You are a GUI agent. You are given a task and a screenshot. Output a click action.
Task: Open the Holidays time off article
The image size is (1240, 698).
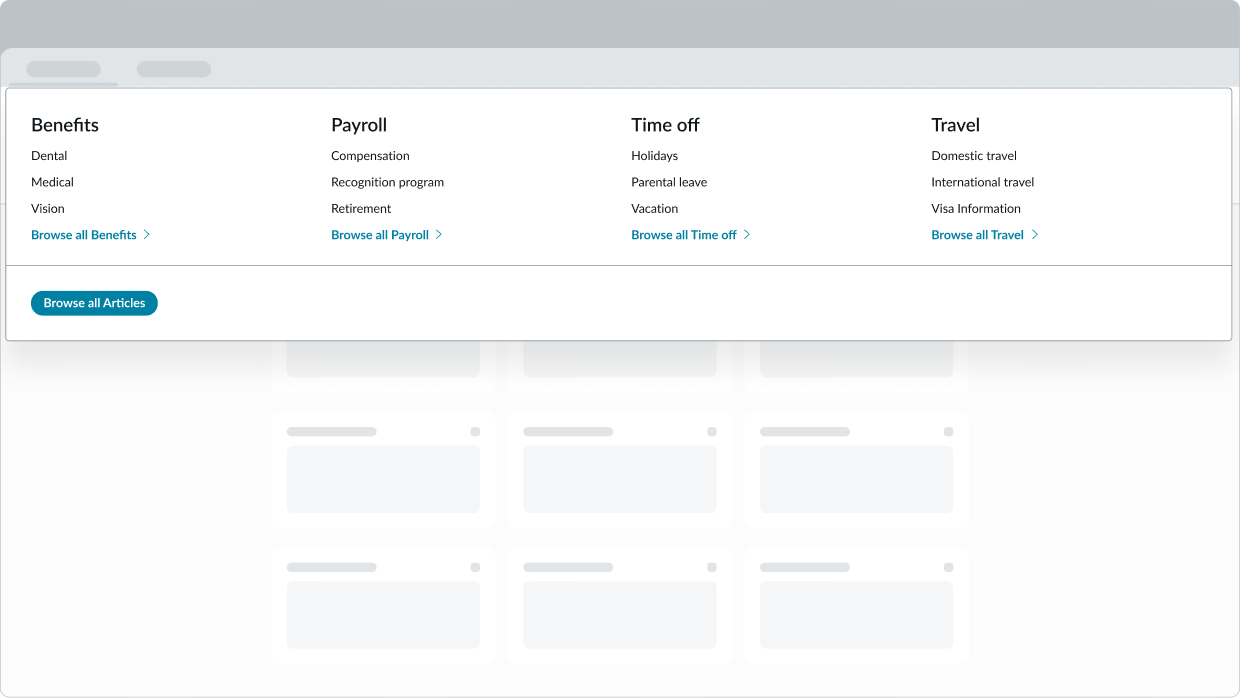pyautogui.click(x=654, y=155)
